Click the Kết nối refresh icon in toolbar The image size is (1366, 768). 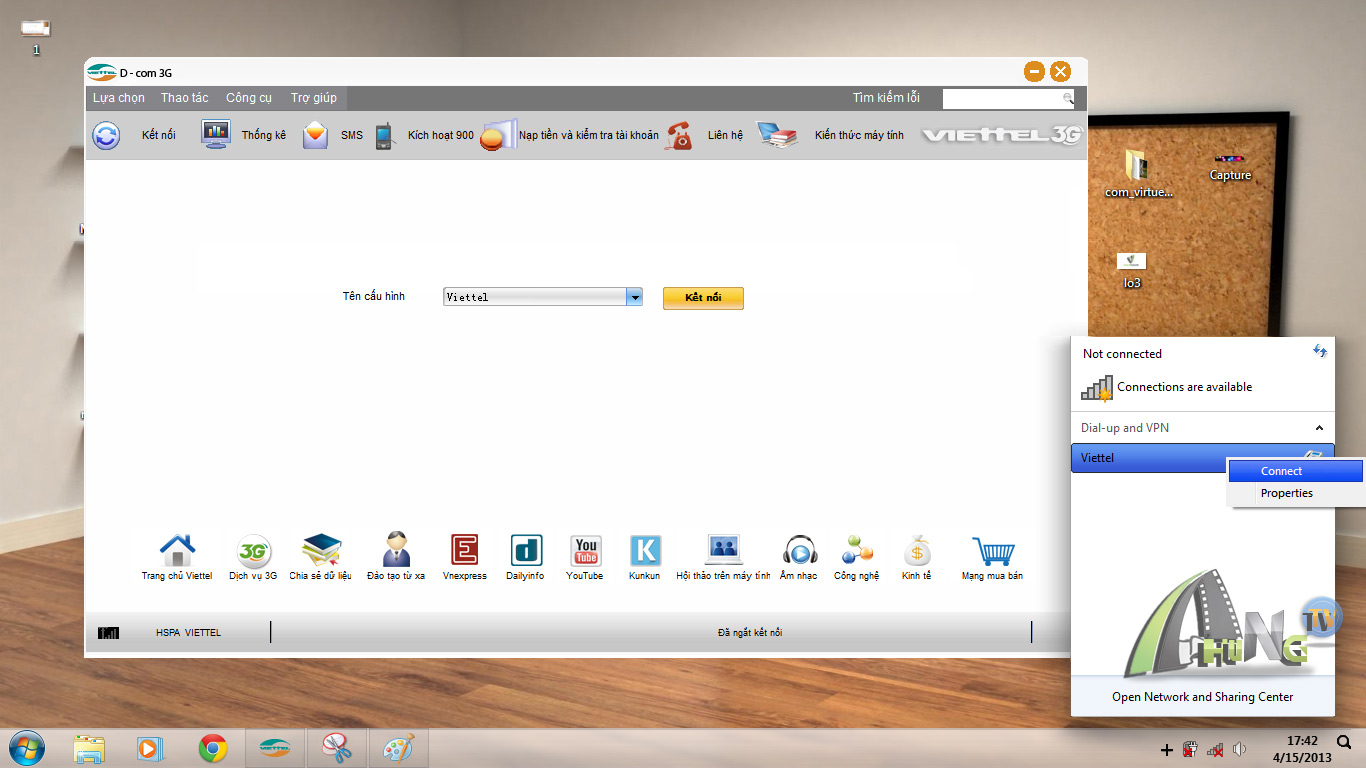coord(106,135)
